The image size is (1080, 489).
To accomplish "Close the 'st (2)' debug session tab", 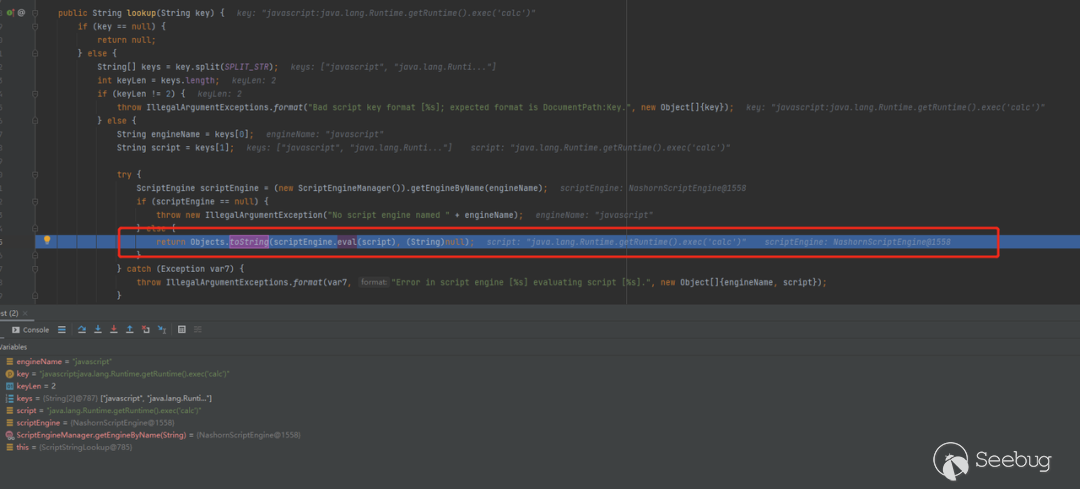I will [25, 314].
